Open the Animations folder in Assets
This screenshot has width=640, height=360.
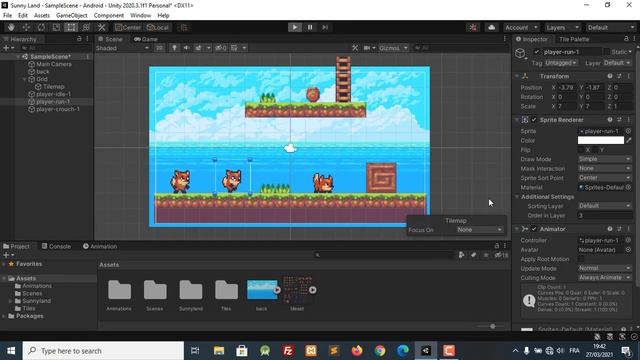click(119, 294)
